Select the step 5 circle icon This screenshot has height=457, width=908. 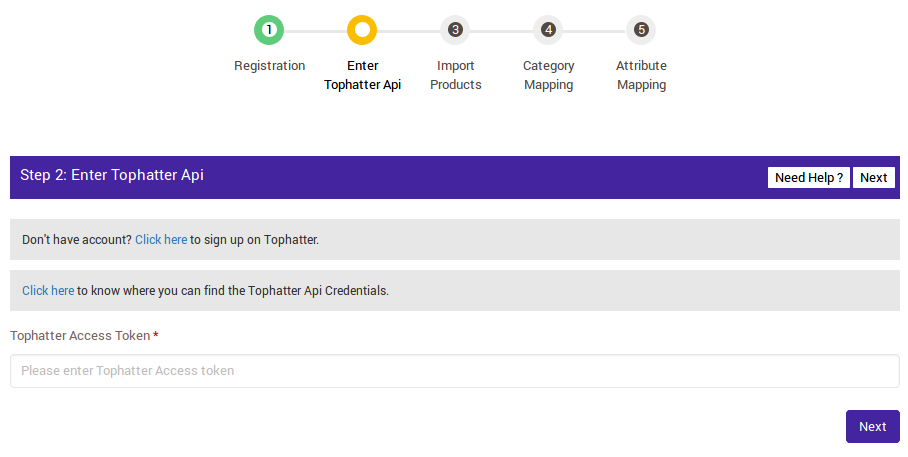641,30
